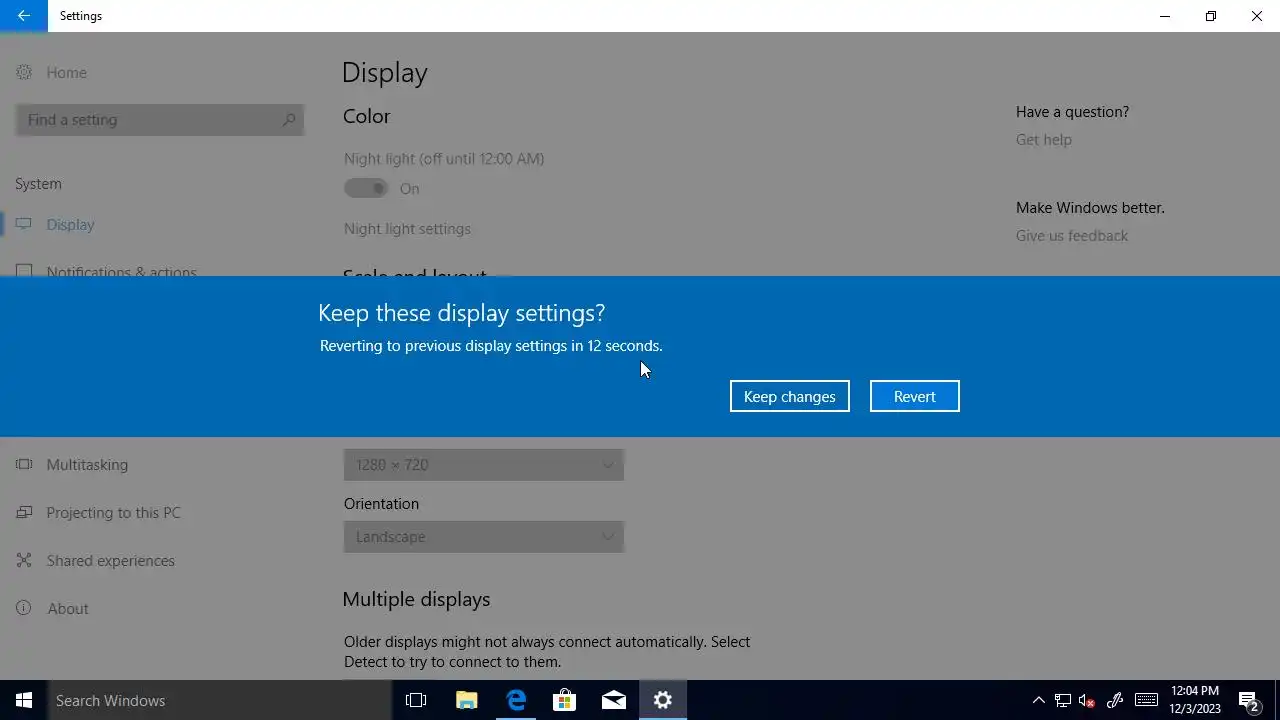Click the Make Windows better. heading
The image size is (1280, 720).
pyautogui.click(x=1090, y=208)
